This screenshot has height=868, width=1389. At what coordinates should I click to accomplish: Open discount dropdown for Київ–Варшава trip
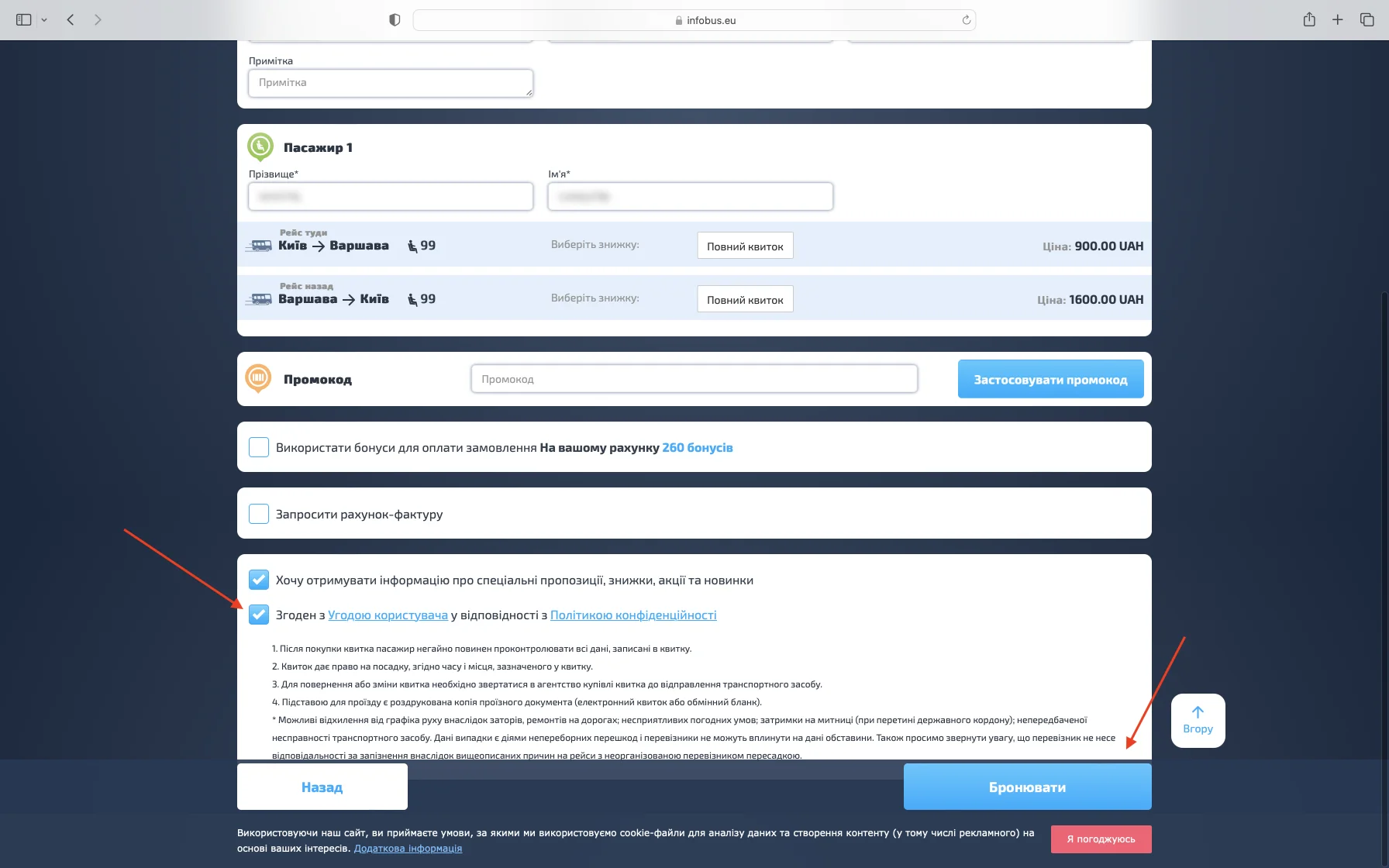(x=745, y=246)
